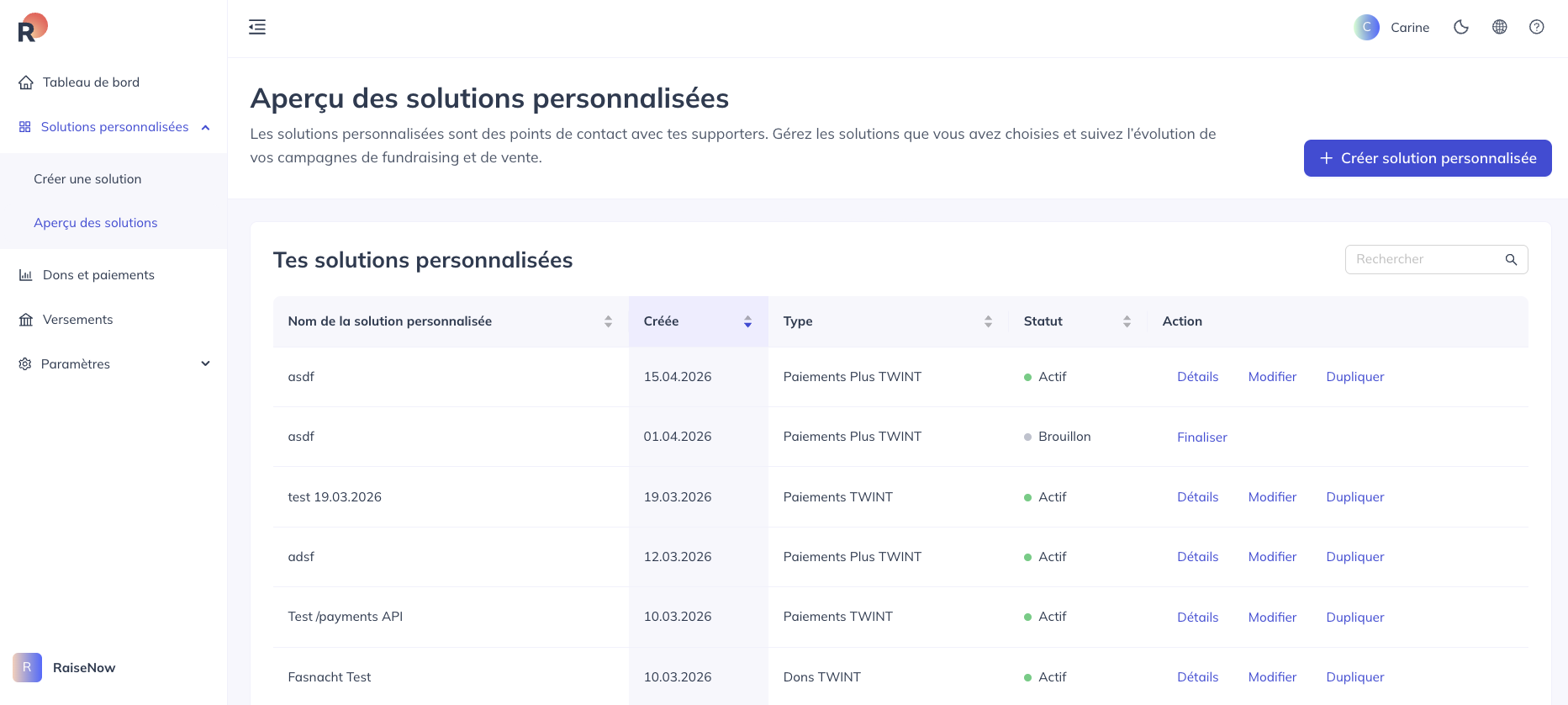The image size is (1568, 705).
Task: Open Dons et paiements chart icon
Action: pos(26,275)
